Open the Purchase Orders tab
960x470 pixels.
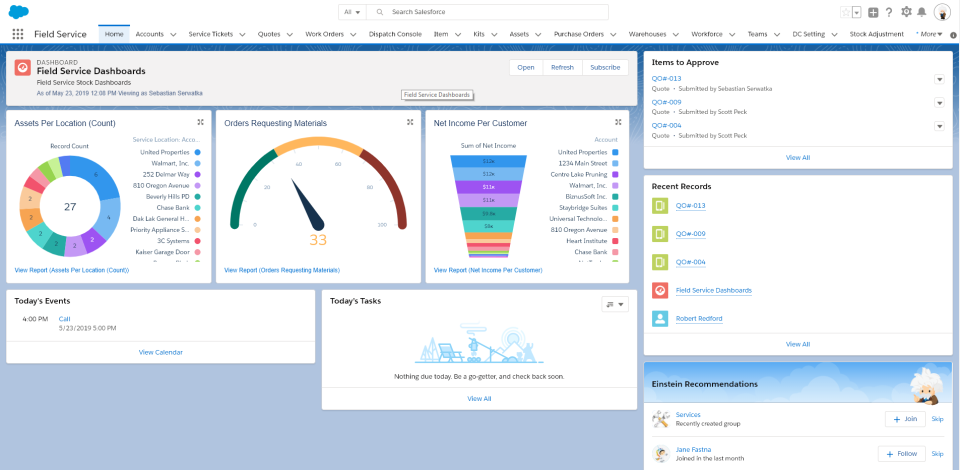[579, 34]
